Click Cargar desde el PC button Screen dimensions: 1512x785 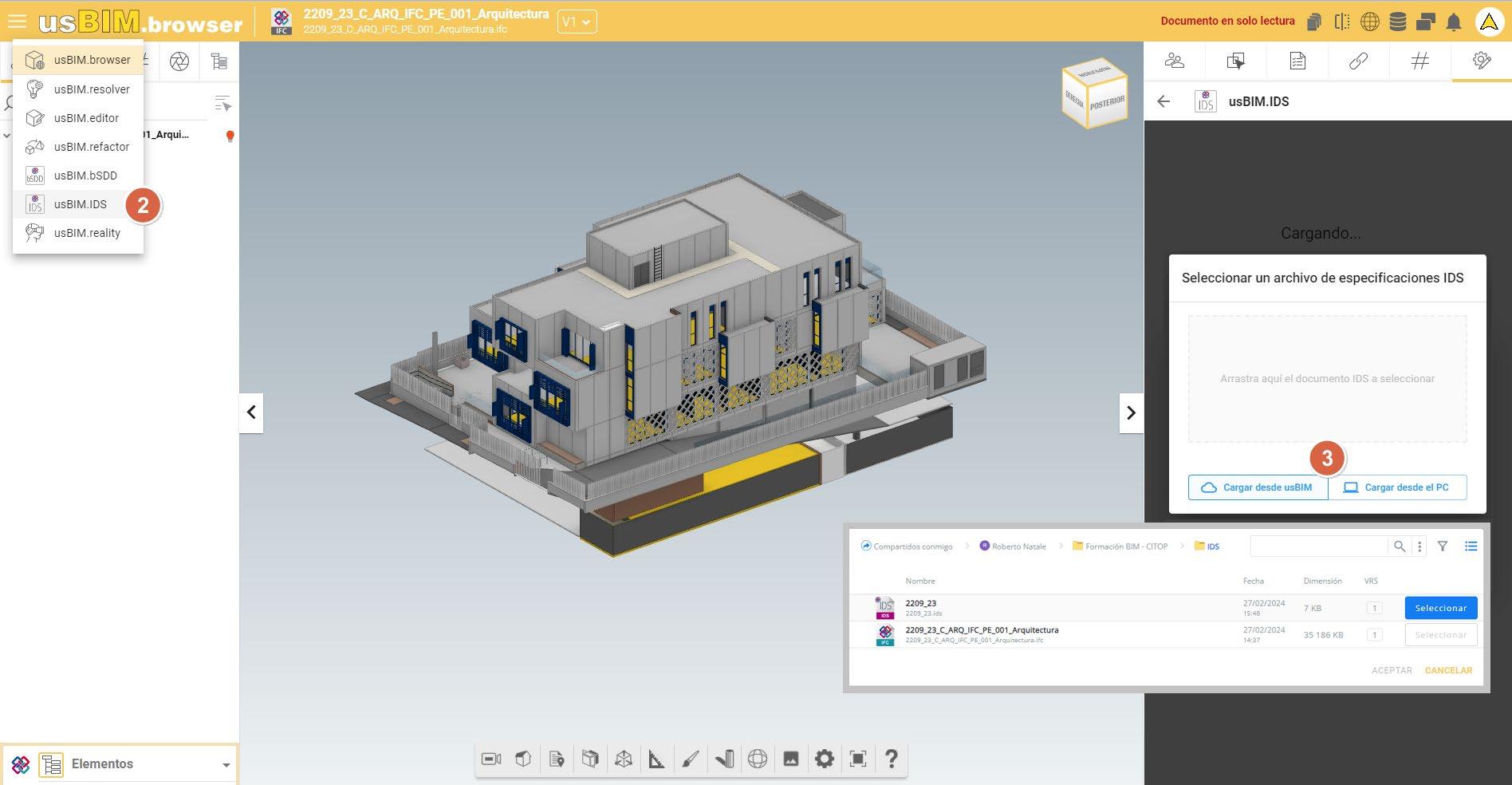pos(1397,487)
